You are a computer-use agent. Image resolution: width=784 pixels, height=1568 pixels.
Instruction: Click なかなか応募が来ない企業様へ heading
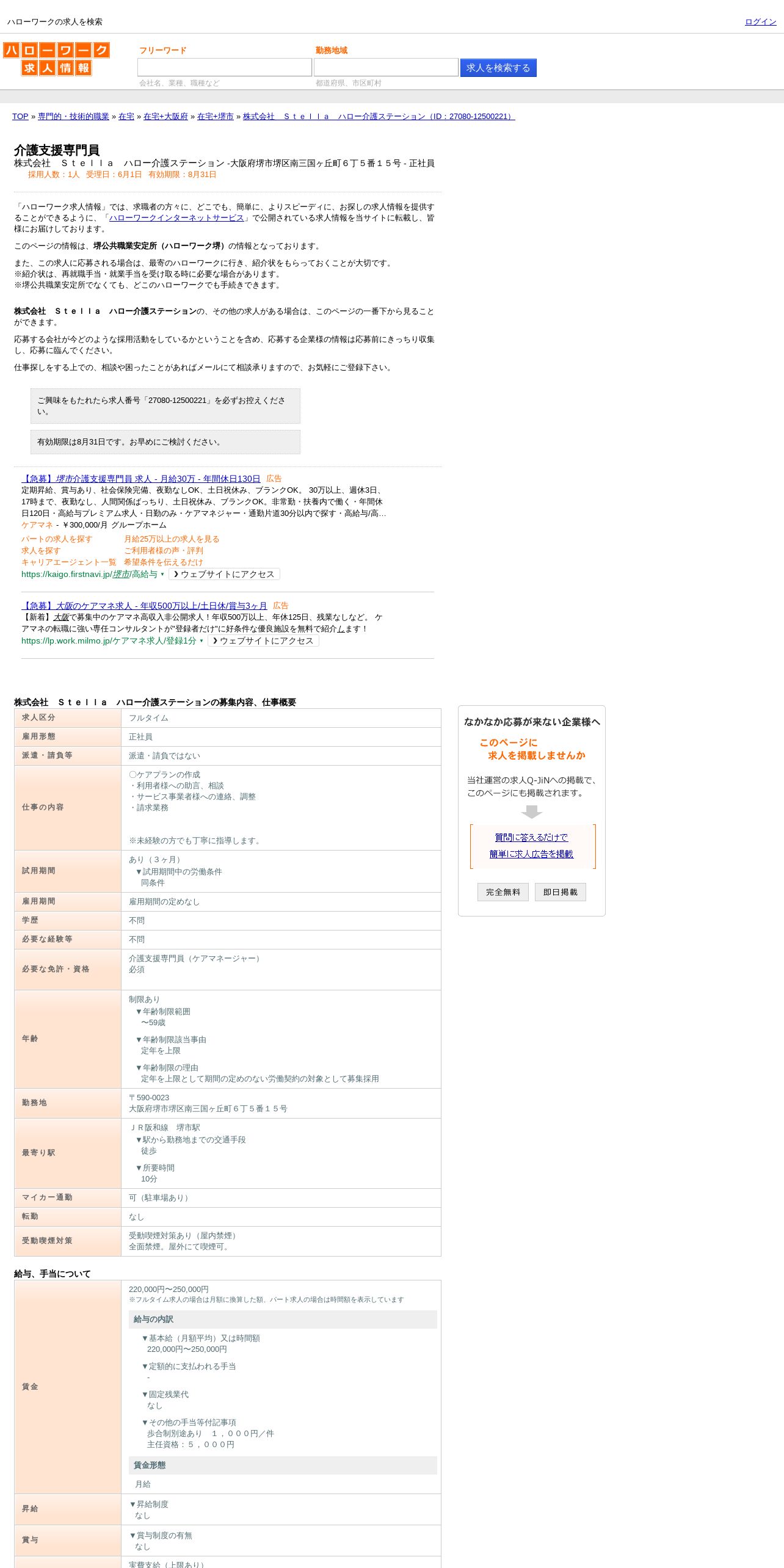[532, 722]
